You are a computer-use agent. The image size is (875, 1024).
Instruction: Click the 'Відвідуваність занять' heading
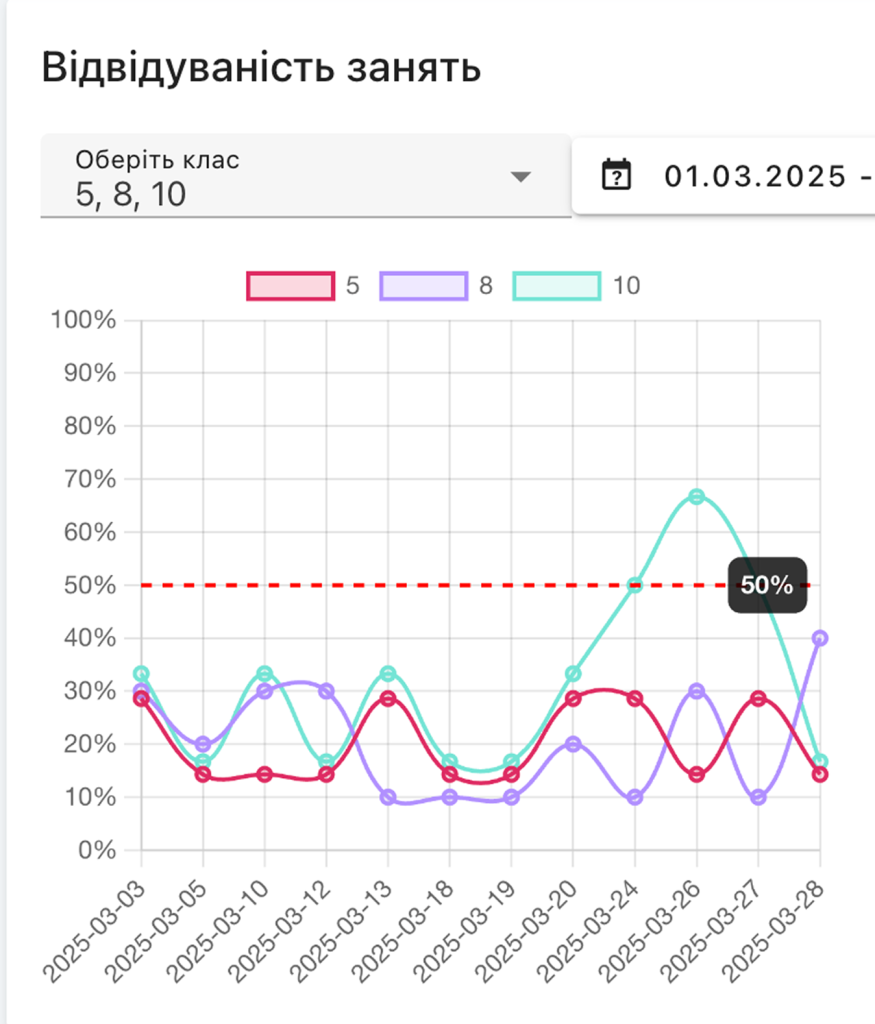(261, 68)
